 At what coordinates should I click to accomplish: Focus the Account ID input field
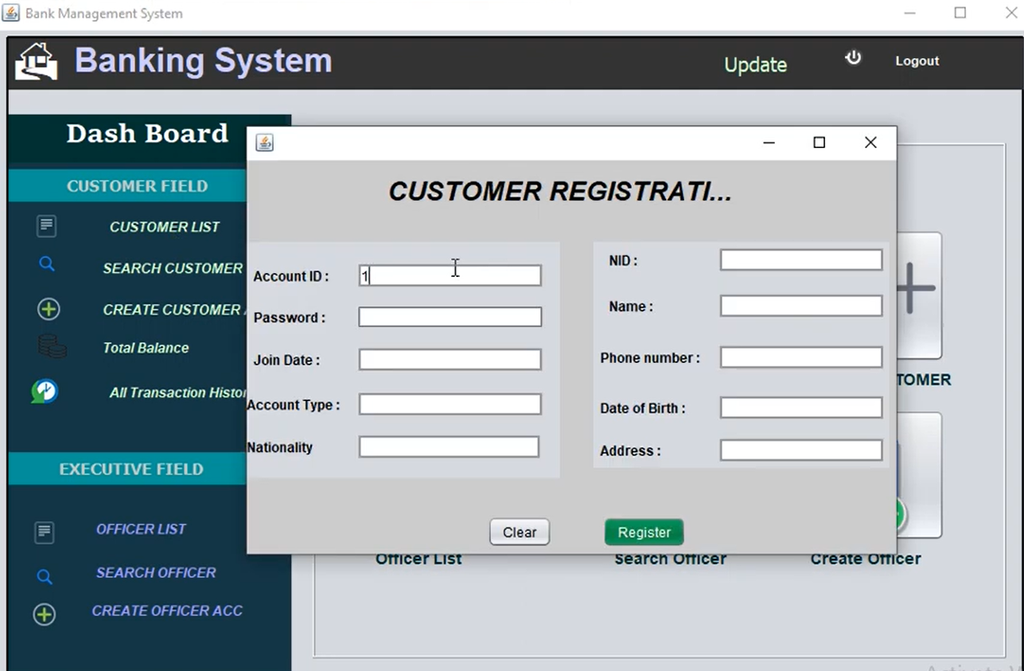pyautogui.click(x=450, y=275)
